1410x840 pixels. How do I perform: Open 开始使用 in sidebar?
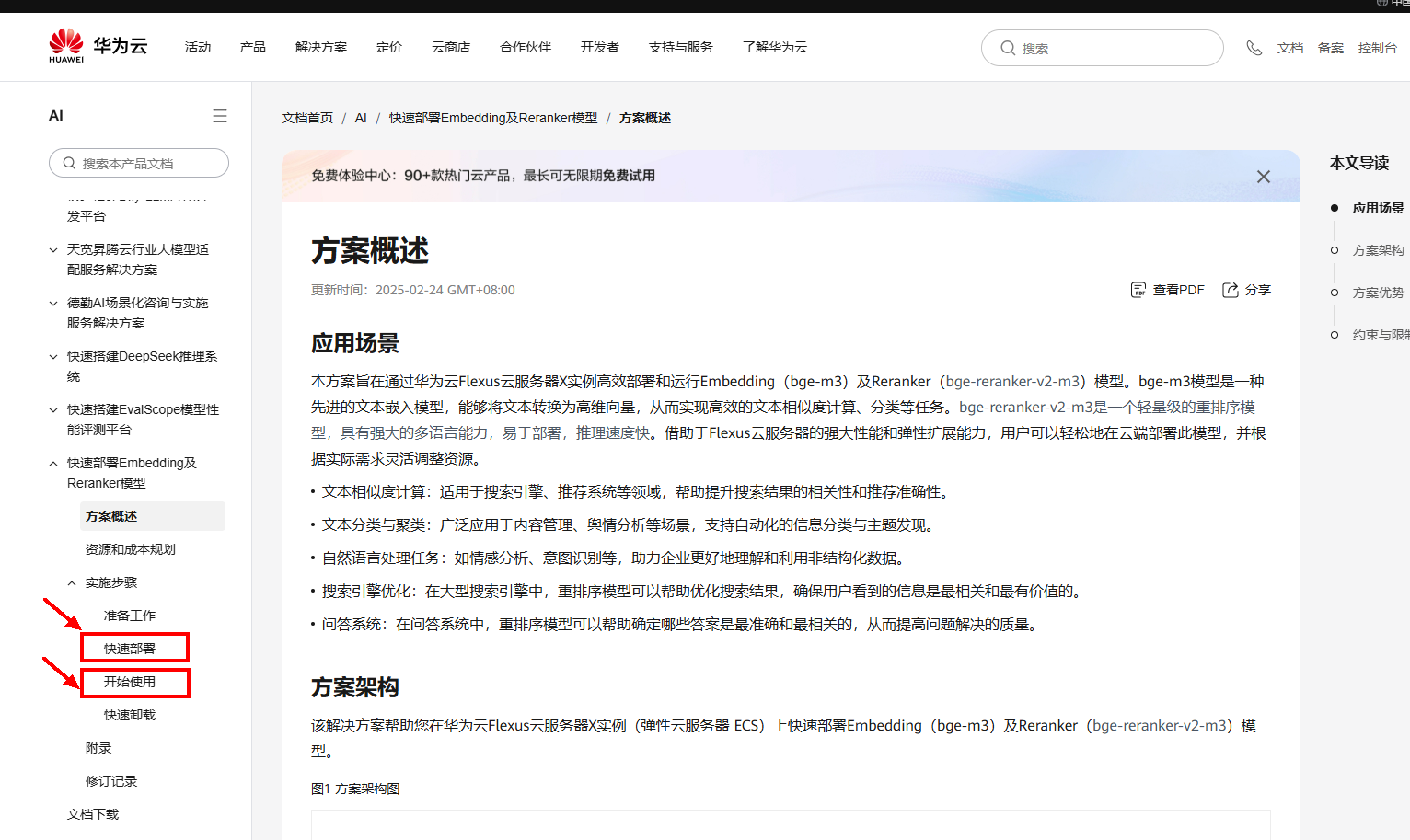[x=130, y=682]
